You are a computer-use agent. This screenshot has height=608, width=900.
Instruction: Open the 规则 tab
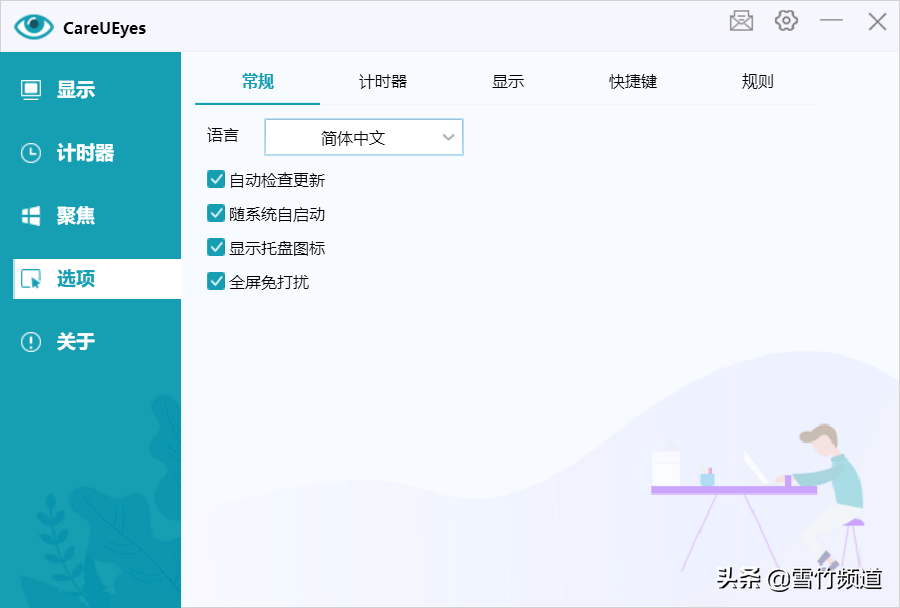(x=757, y=82)
